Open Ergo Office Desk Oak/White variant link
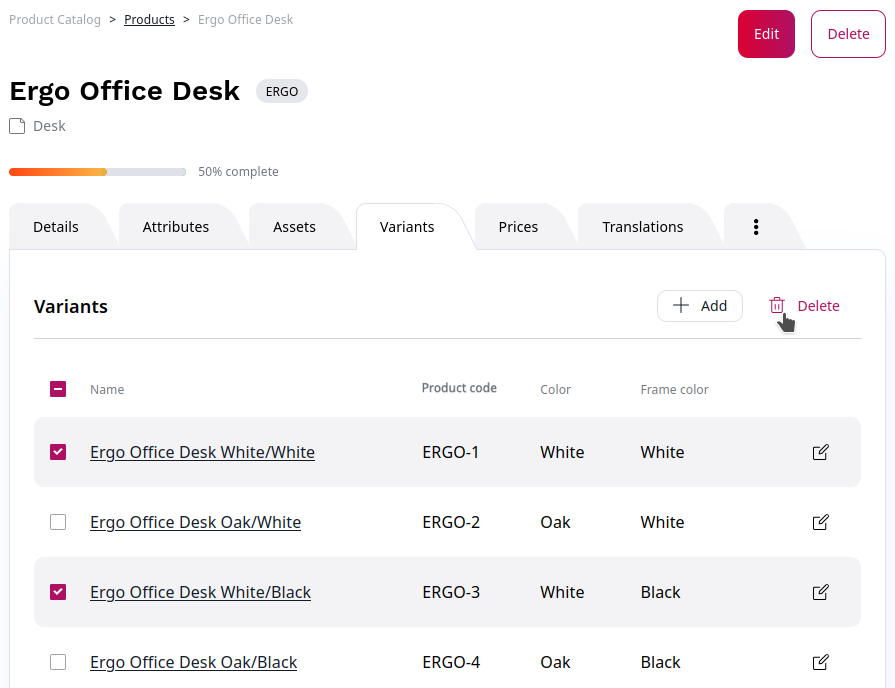Screen dimensions: 895x688 coord(195,522)
